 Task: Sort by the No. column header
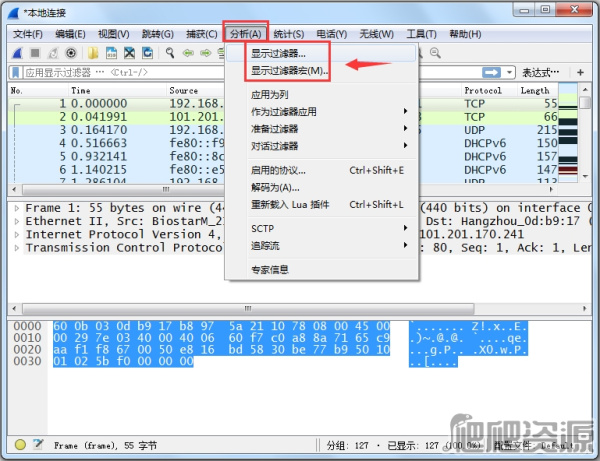(38, 91)
